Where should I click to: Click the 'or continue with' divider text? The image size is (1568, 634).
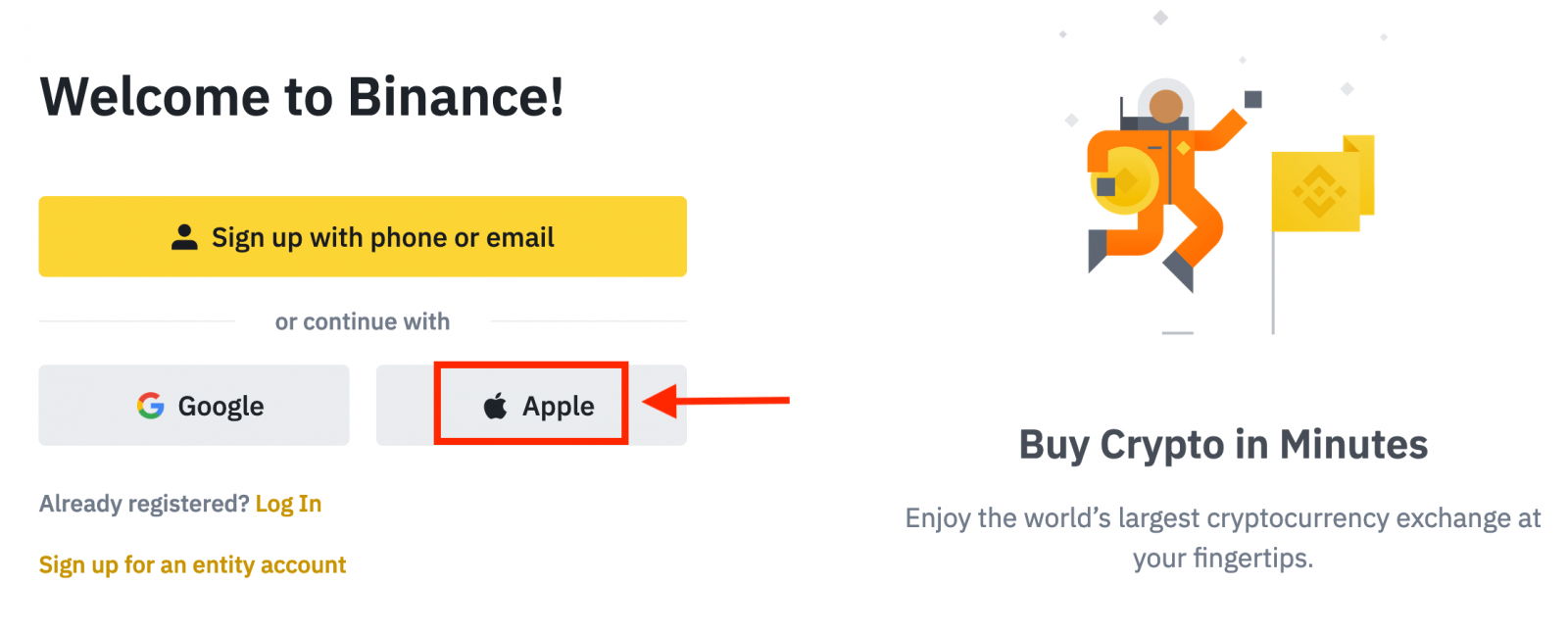click(362, 321)
